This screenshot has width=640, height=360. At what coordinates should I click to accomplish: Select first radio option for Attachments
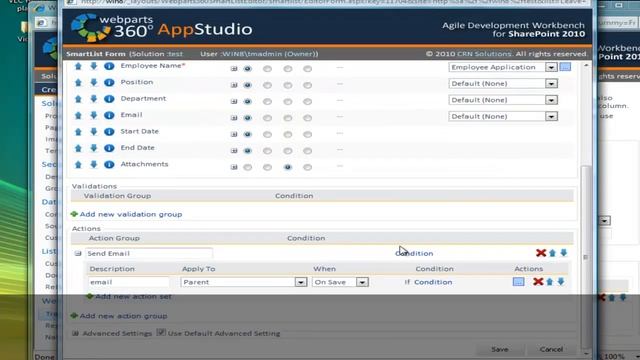click(247, 167)
